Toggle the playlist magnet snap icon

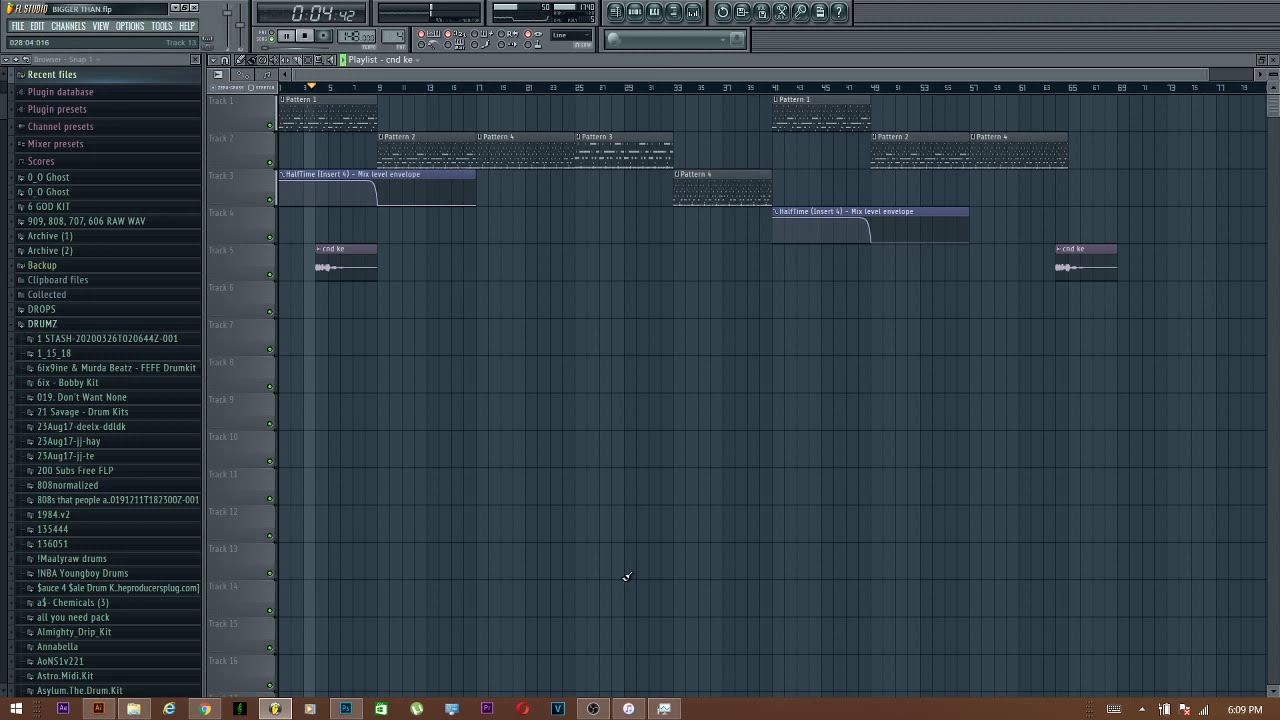[225, 60]
